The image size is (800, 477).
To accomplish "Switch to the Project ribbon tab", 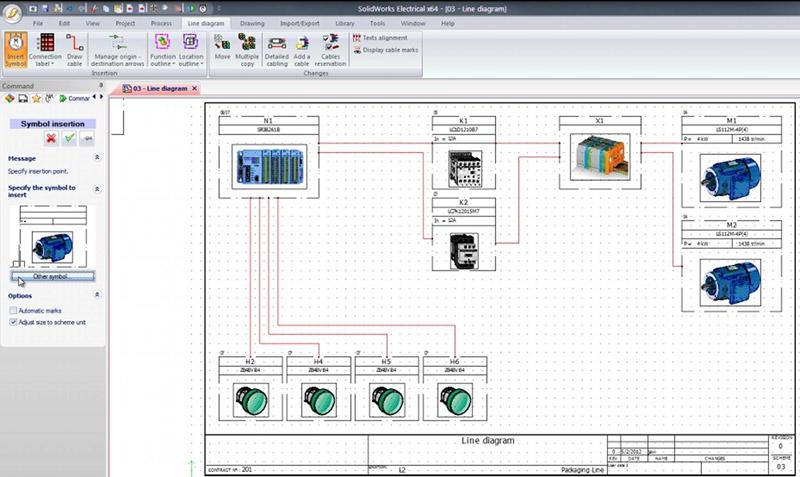I will [x=125, y=23].
